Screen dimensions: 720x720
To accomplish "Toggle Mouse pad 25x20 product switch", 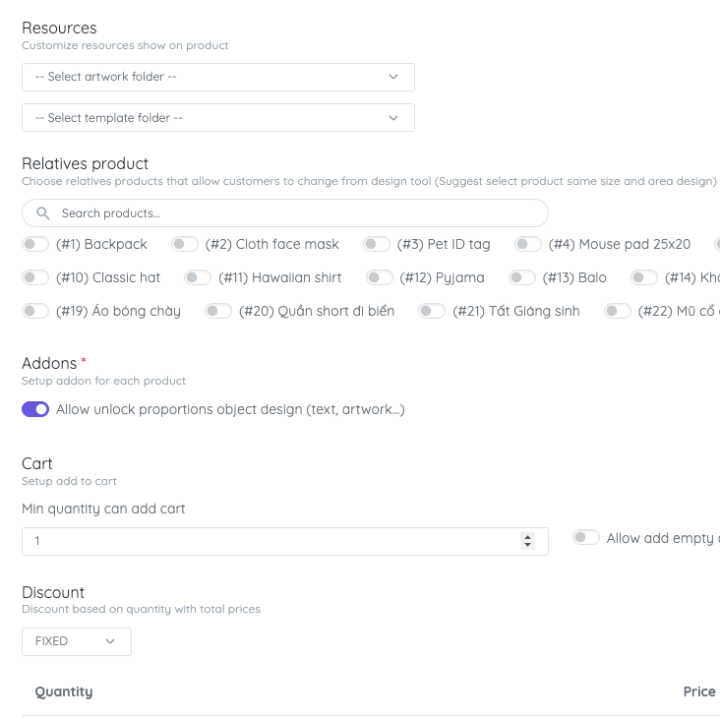I will [x=528, y=244].
